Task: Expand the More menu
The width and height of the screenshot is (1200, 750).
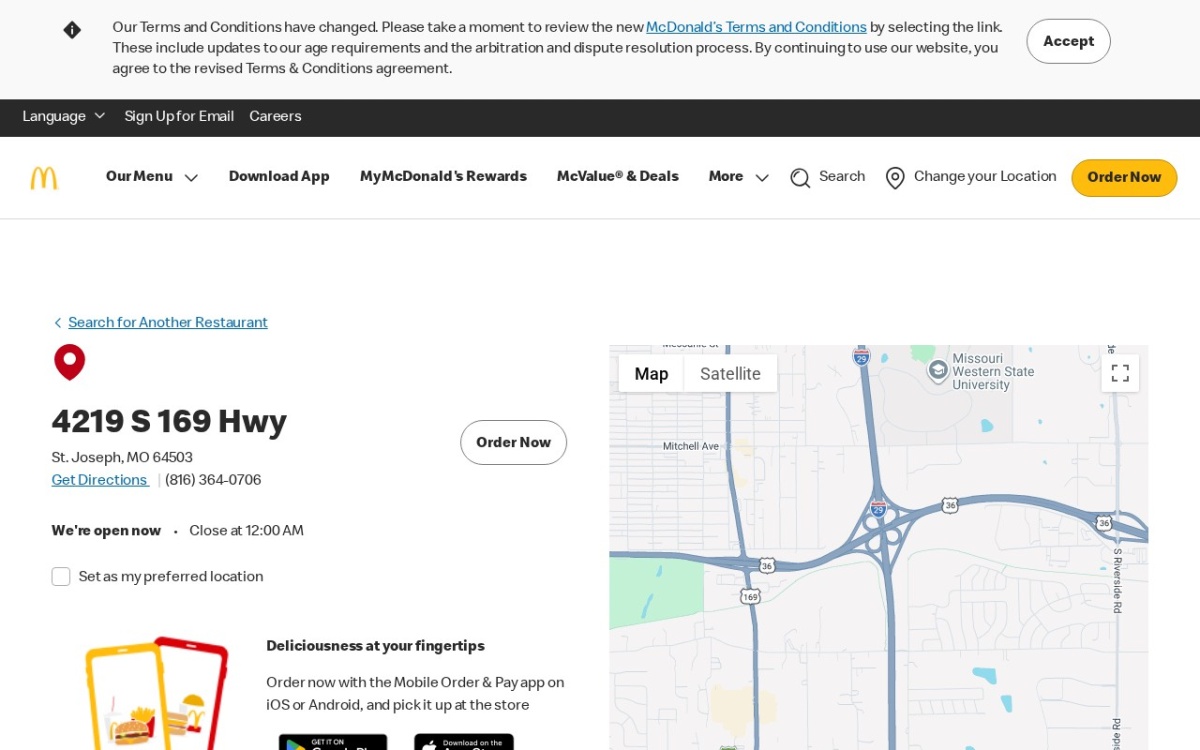Action: tap(739, 177)
